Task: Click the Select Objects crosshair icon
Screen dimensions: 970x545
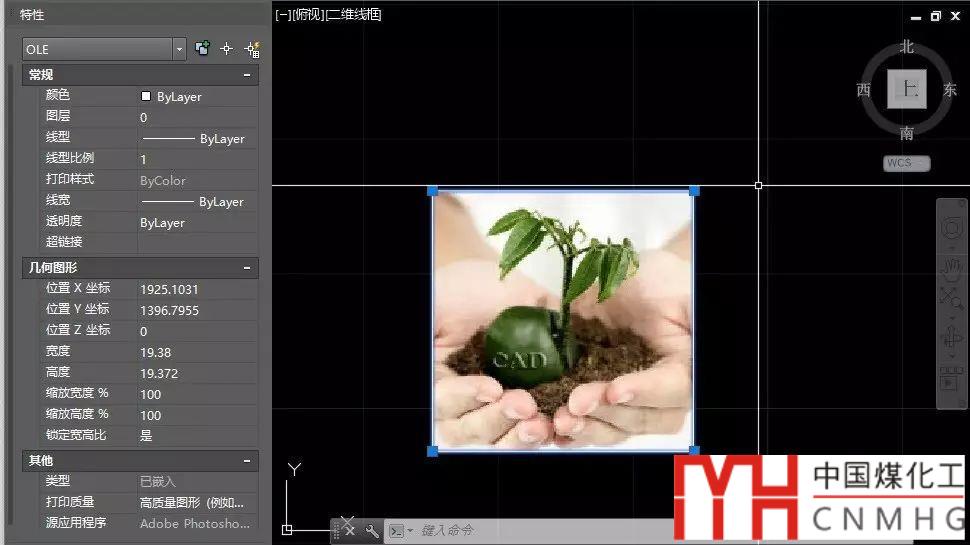Action: pos(226,48)
